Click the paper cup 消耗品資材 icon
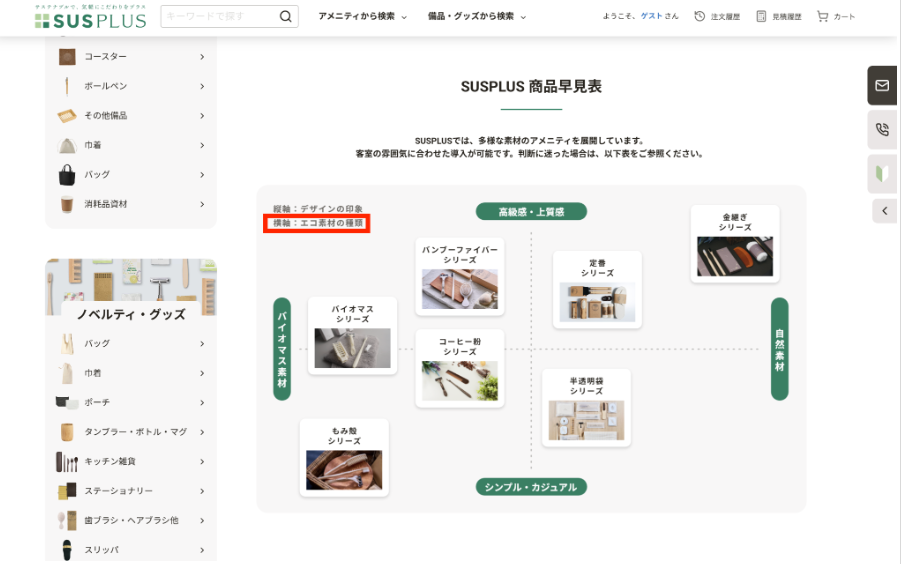The image size is (901, 564). point(67,204)
